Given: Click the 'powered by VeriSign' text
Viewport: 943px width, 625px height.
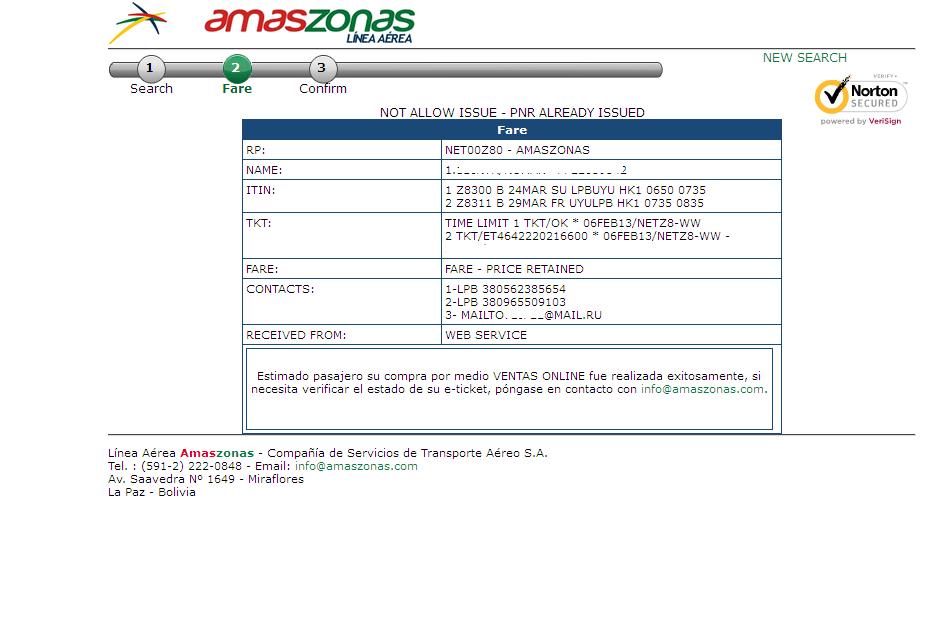Looking at the screenshot, I should (x=860, y=122).
